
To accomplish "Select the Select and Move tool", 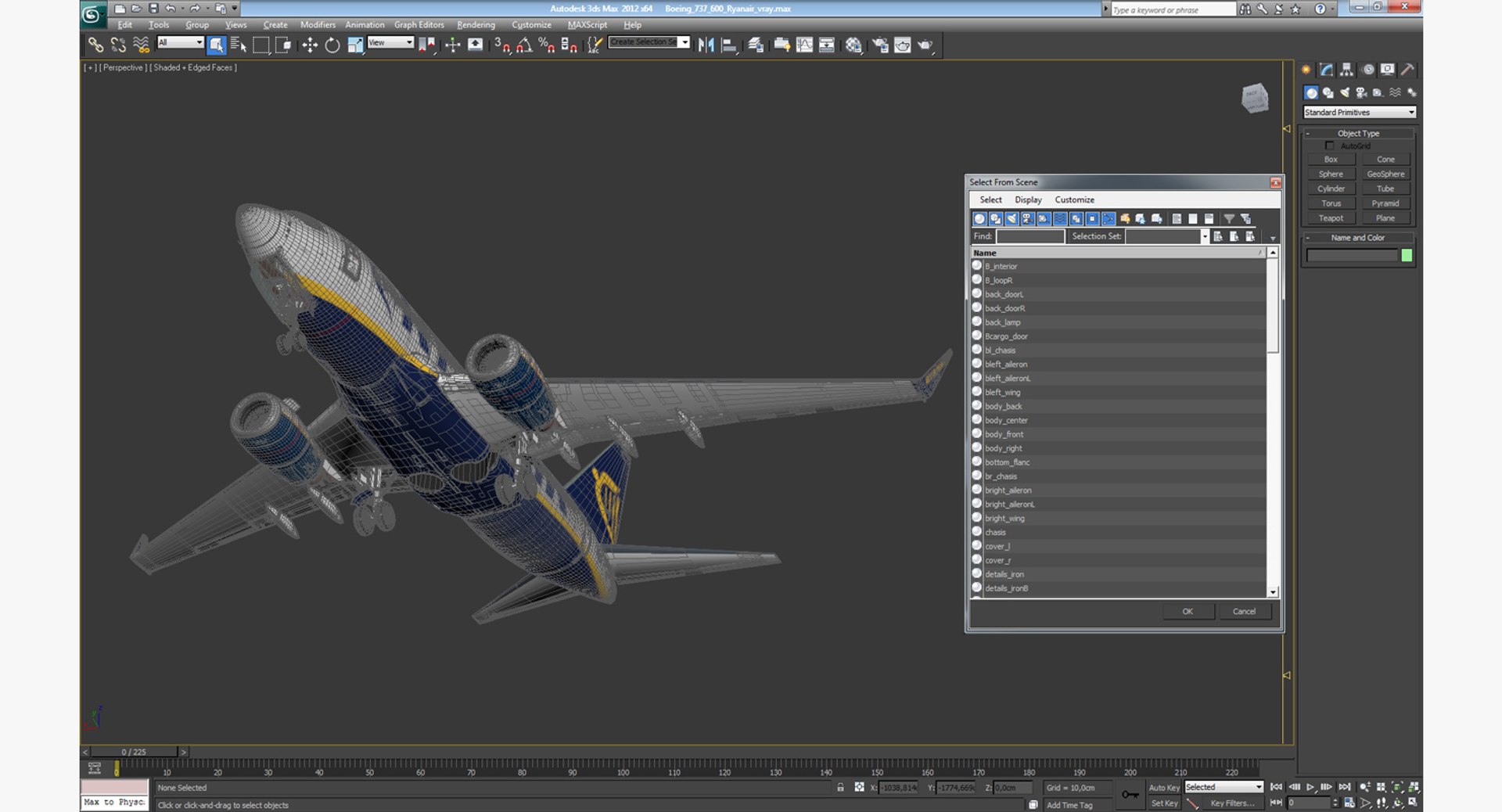I will coord(310,45).
